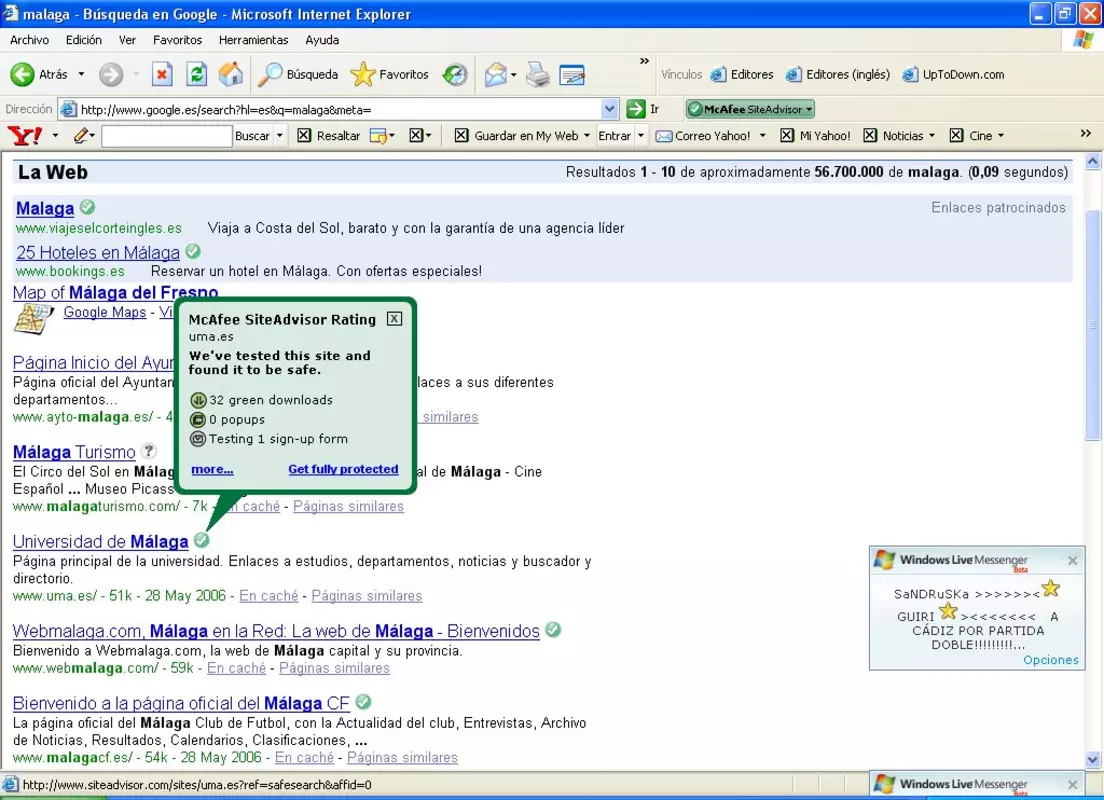Refresh the page with the green arrows icon
Viewport: 1104px width, 800px height.
point(196,74)
